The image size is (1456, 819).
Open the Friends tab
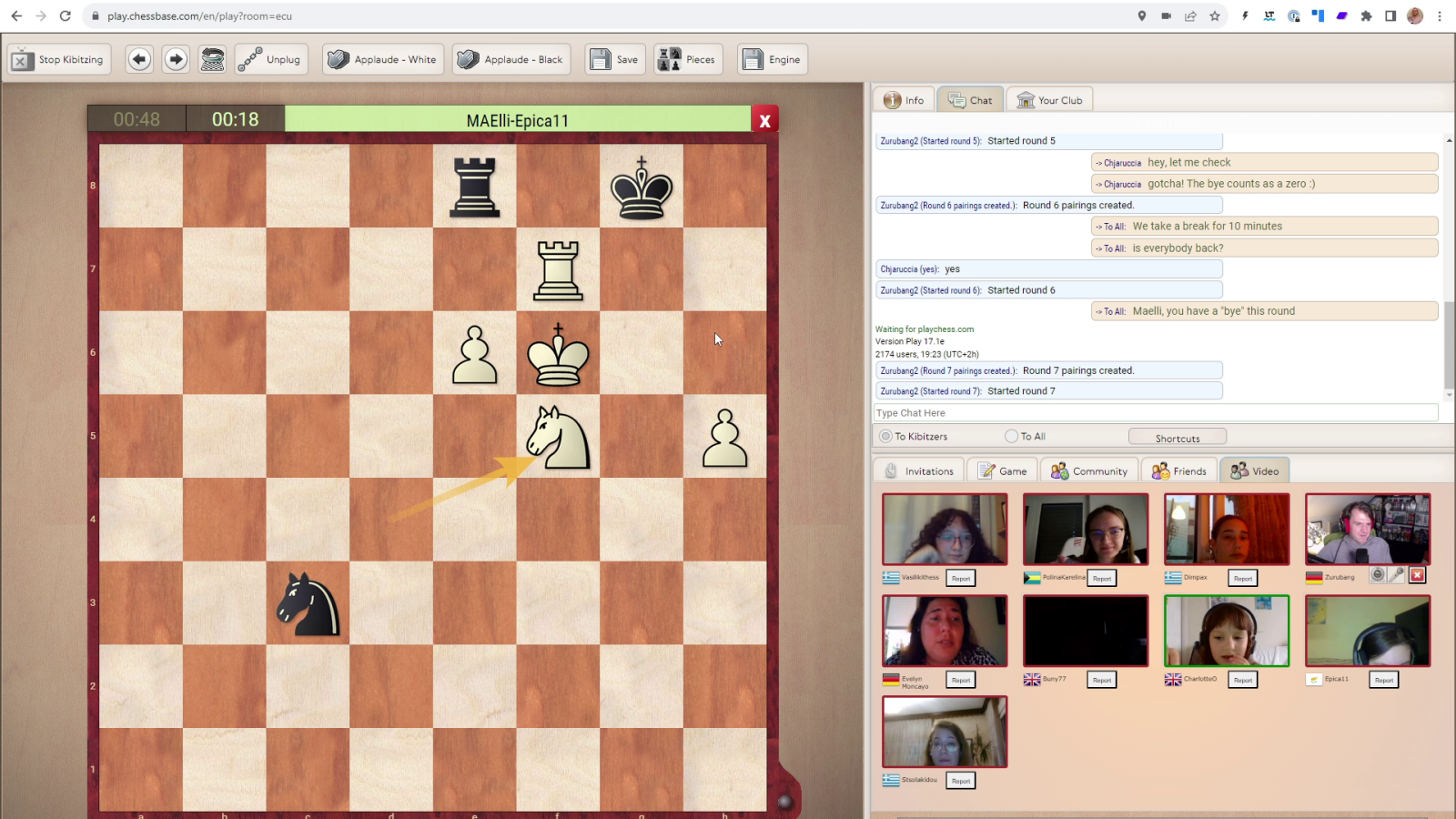pyautogui.click(x=1179, y=471)
